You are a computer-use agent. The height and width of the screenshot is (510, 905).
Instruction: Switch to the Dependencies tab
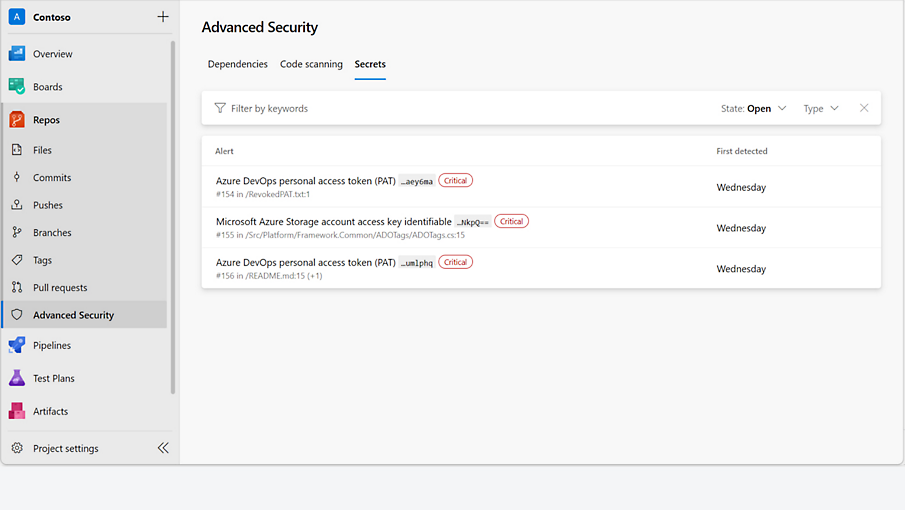[237, 64]
